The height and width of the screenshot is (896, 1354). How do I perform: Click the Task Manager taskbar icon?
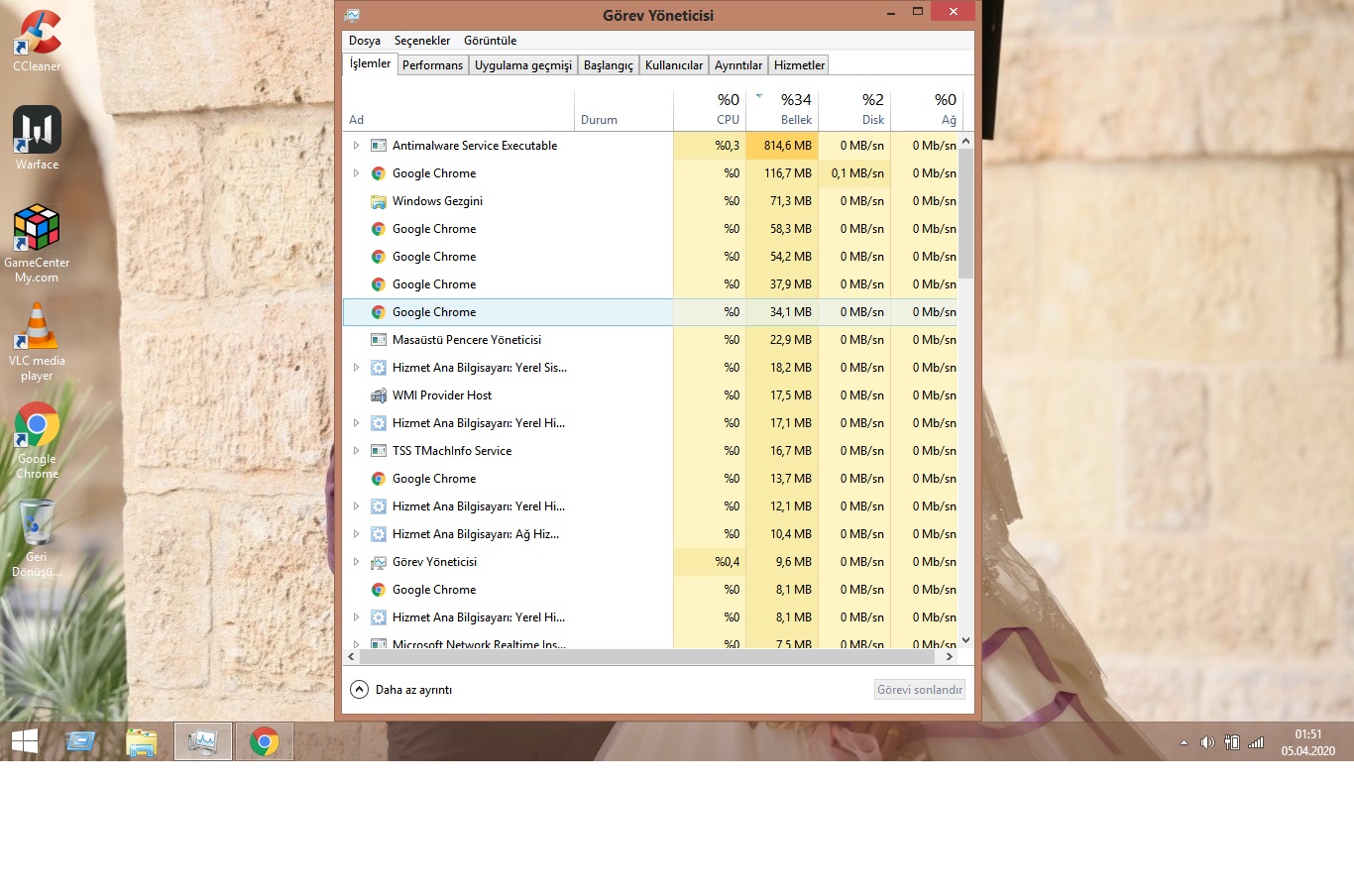[x=203, y=741]
